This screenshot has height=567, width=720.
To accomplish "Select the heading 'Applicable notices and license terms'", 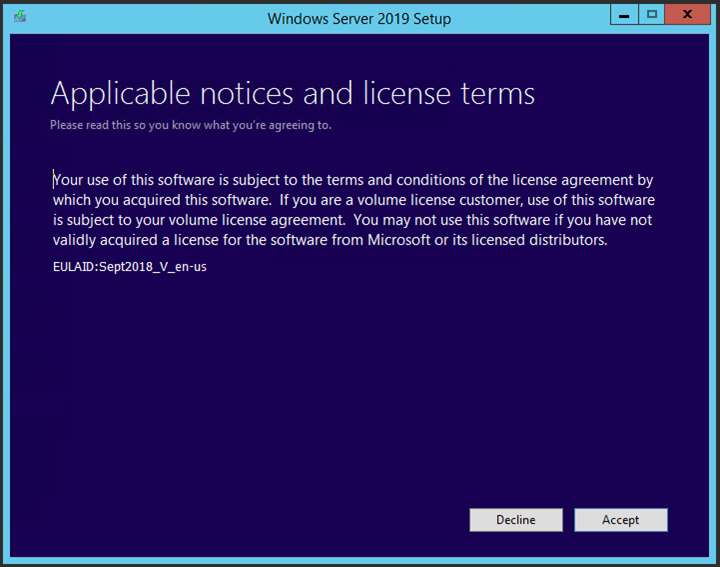I will (292, 94).
